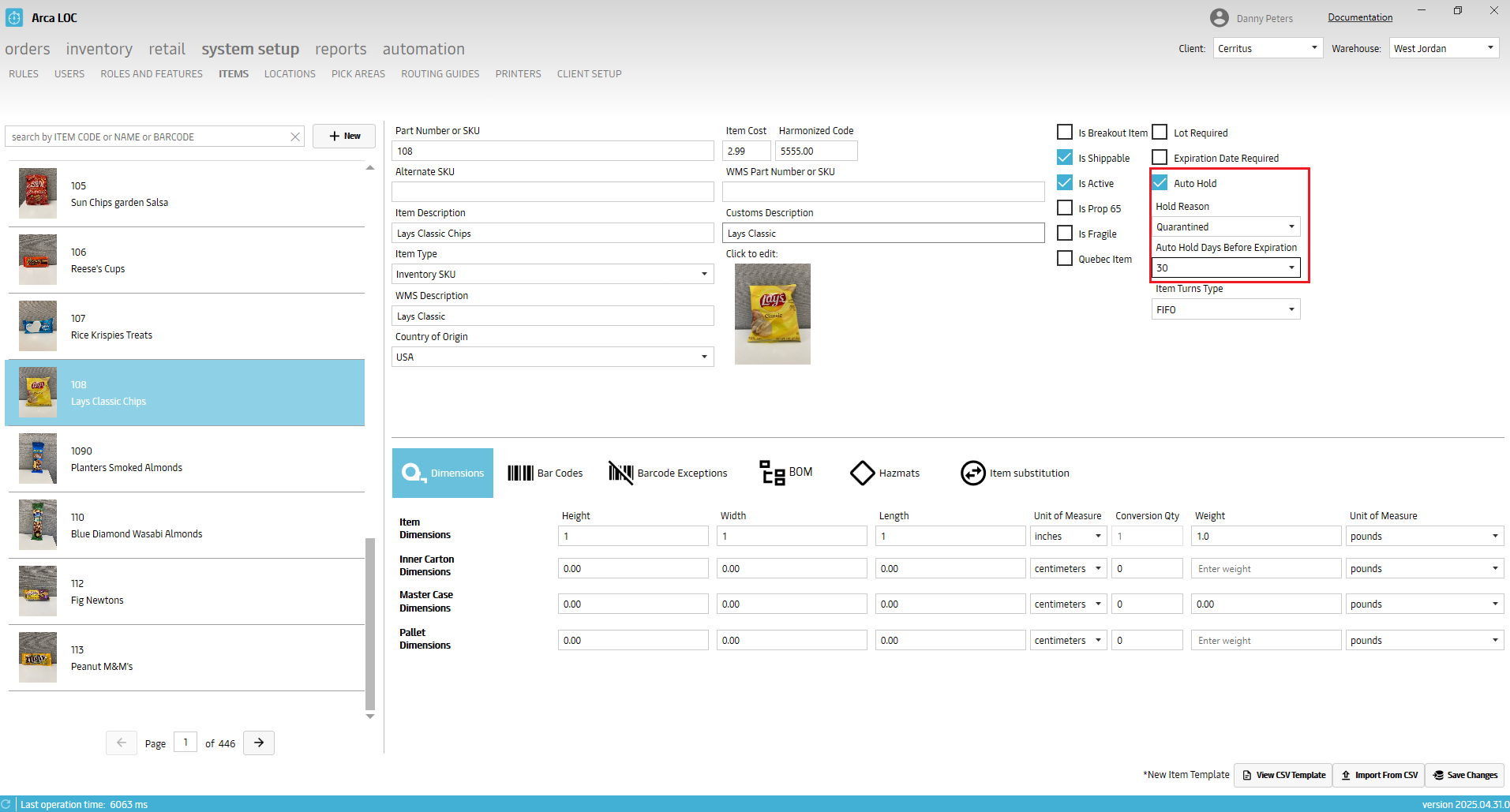Image resolution: width=1510 pixels, height=812 pixels.
Task: Go to the next page arrow
Action: 259,743
